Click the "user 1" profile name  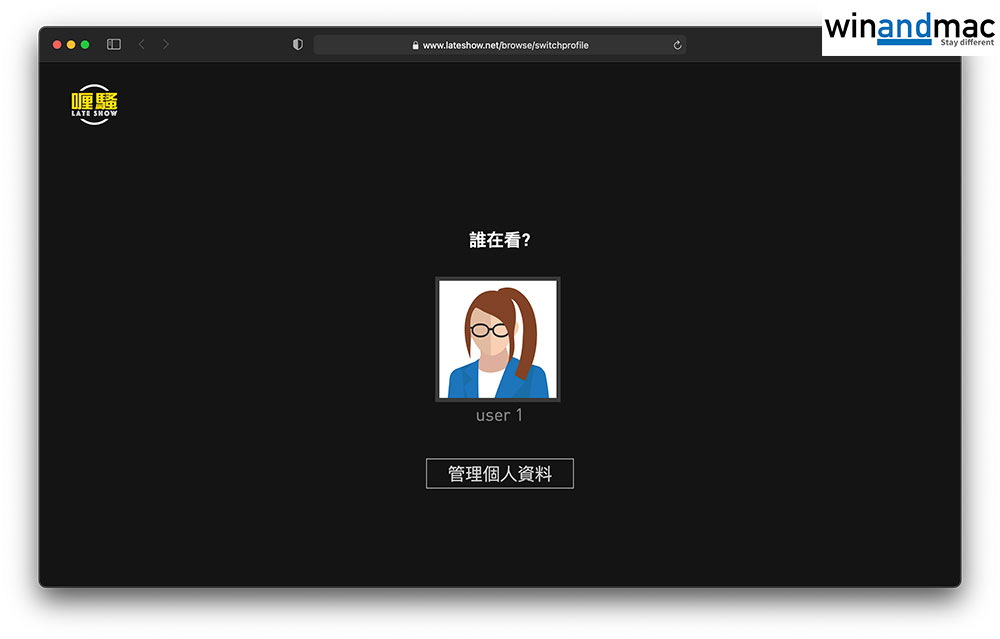[x=499, y=415]
